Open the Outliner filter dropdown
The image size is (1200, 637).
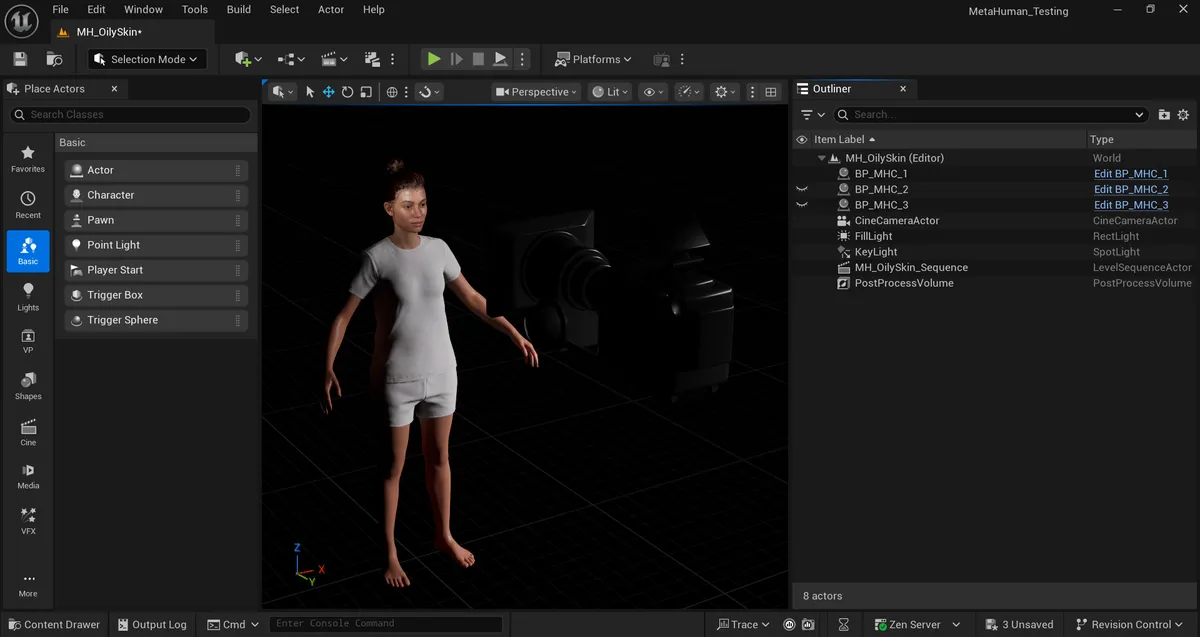tap(813, 115)
